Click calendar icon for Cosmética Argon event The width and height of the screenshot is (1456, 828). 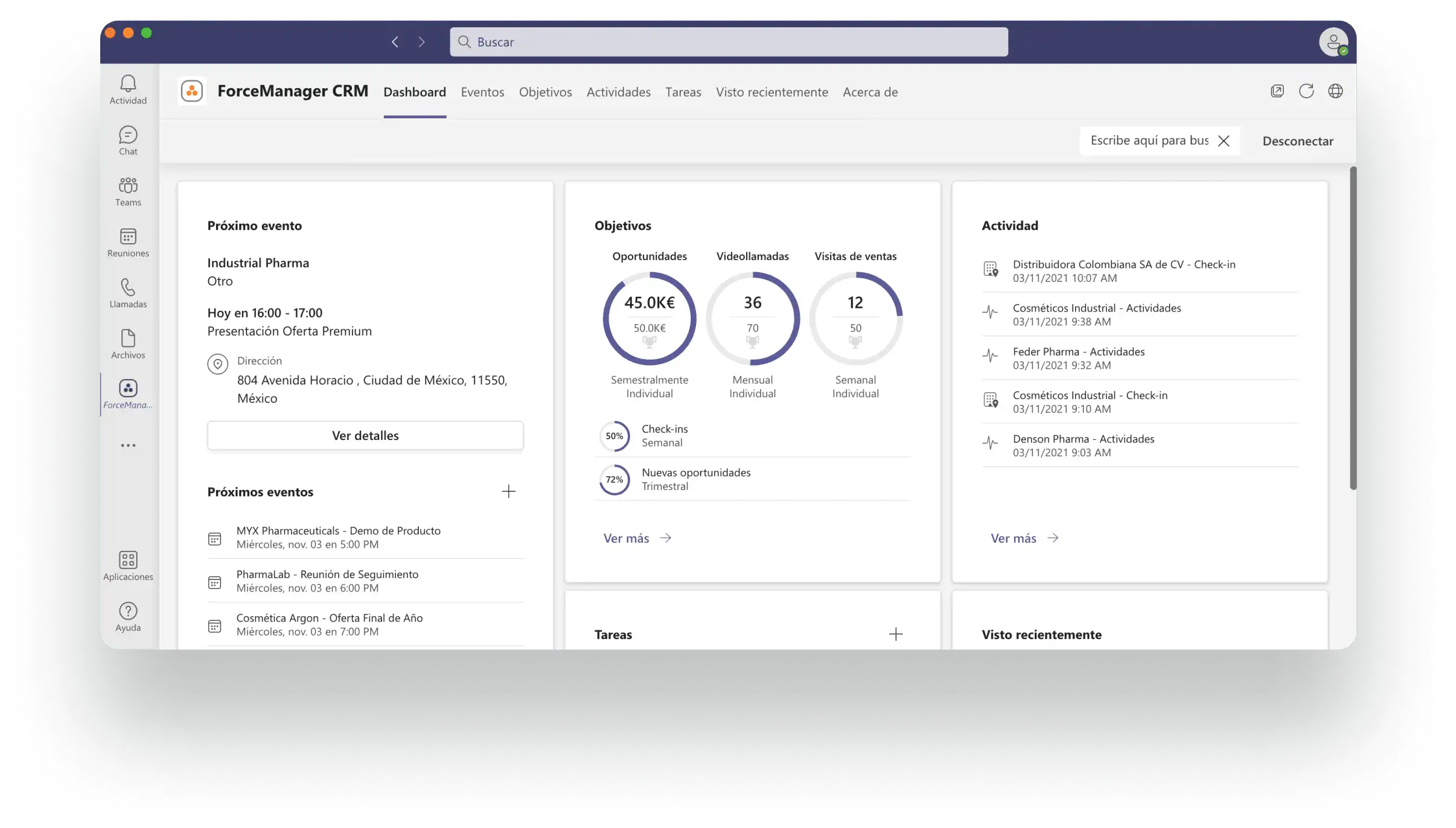(214, 626)
